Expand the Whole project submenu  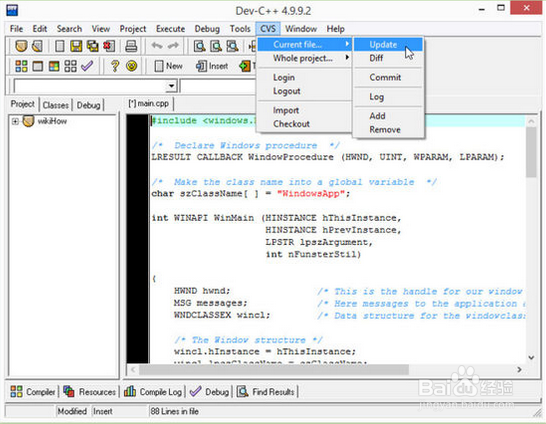pyautogui.click(x=303, y=58)
